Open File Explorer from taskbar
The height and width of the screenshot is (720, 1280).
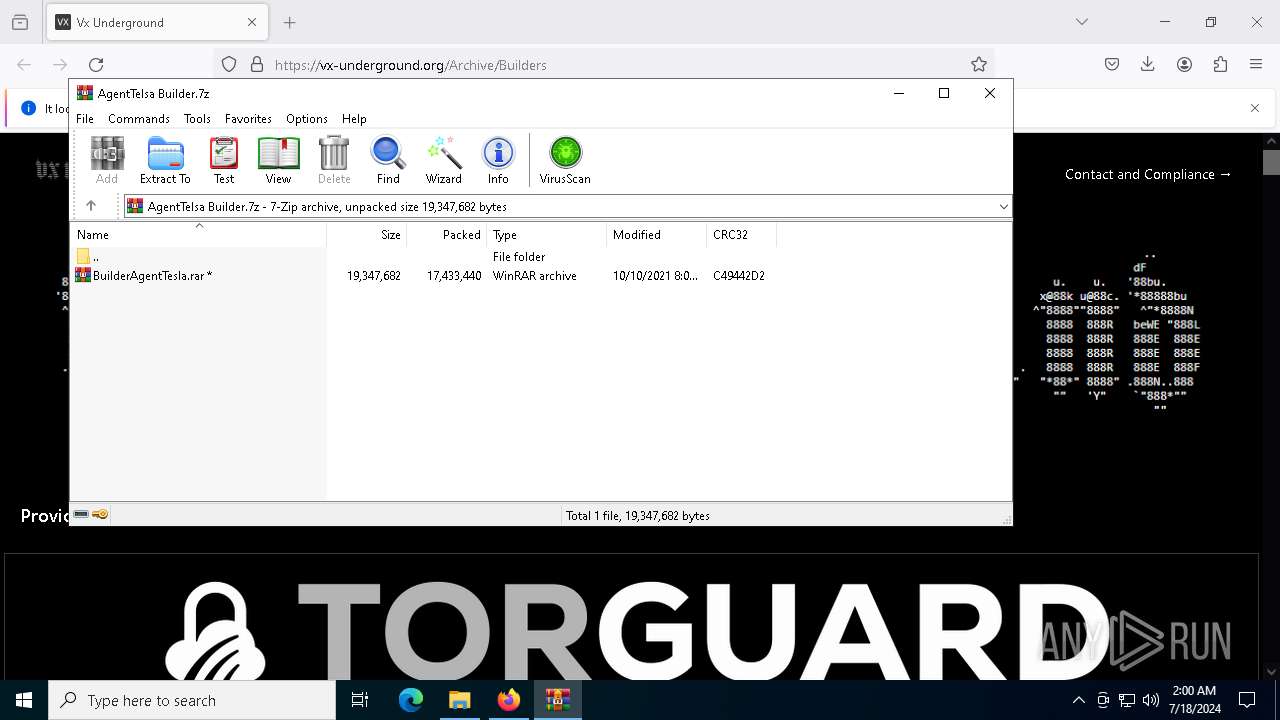(460, 700)
